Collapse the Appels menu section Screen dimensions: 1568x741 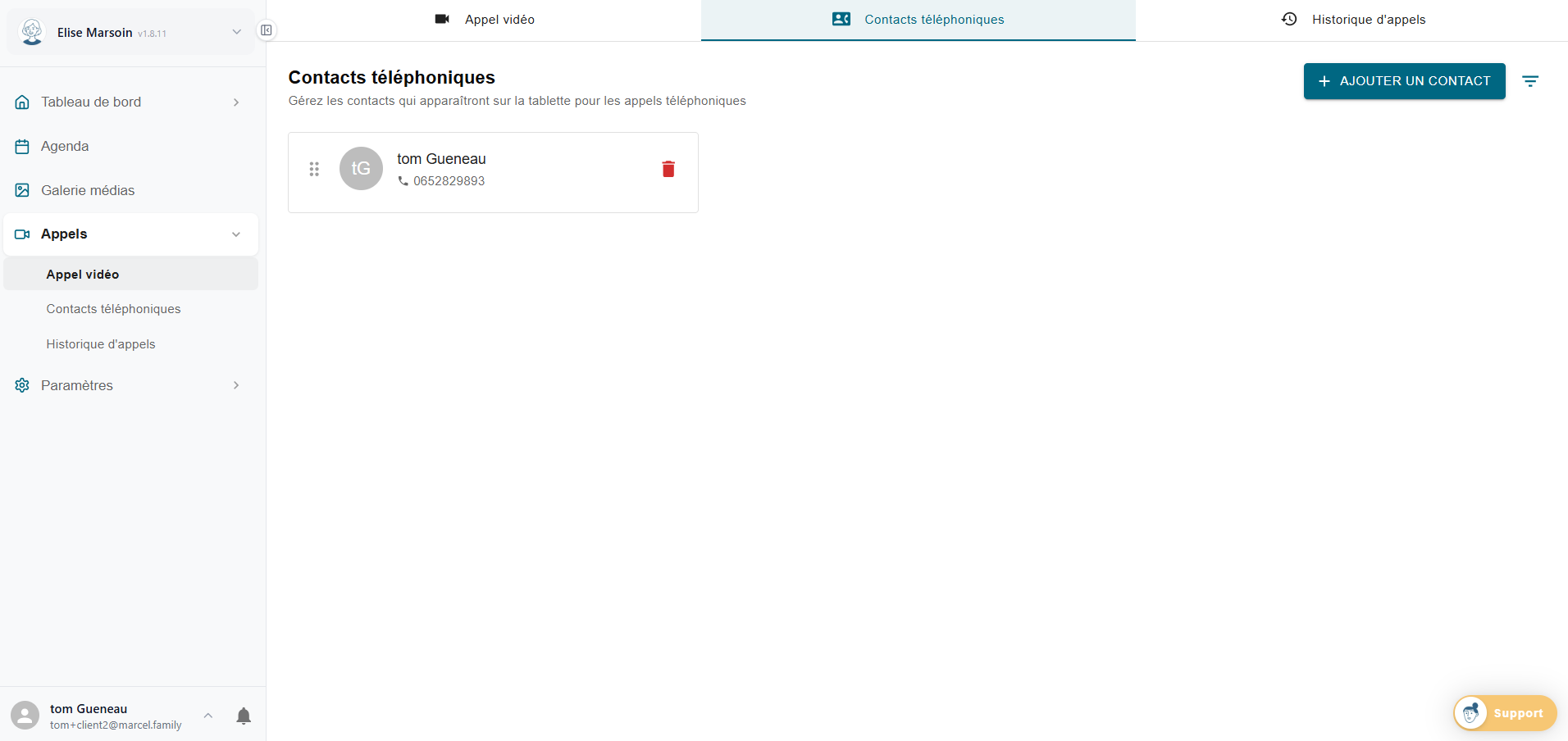(236, 234)
